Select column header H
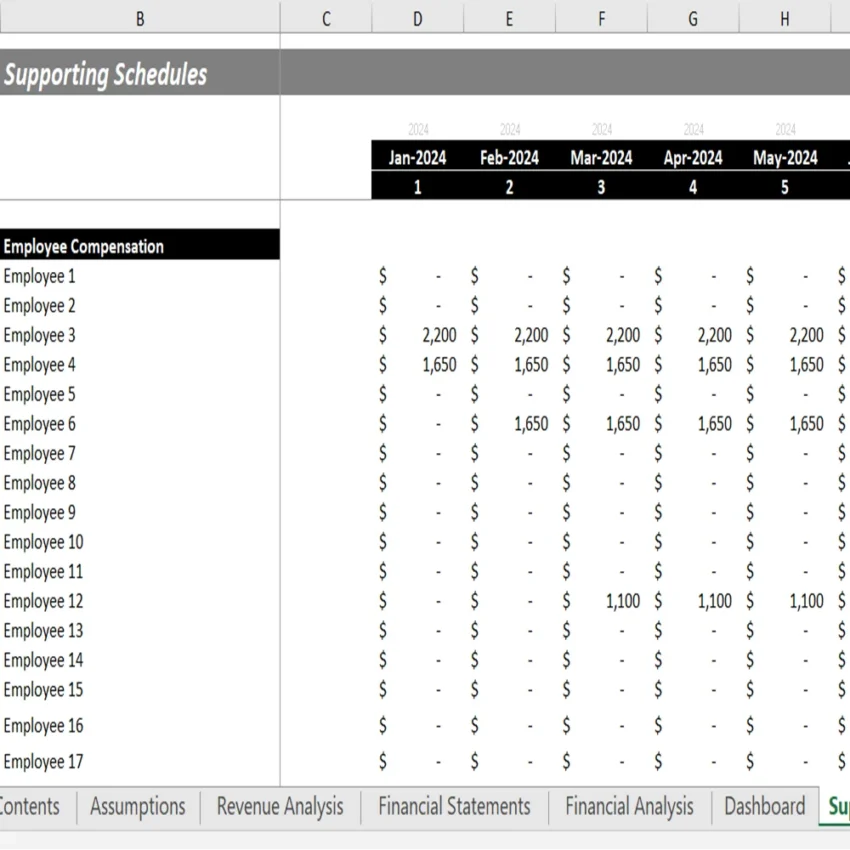 [784, 18]
